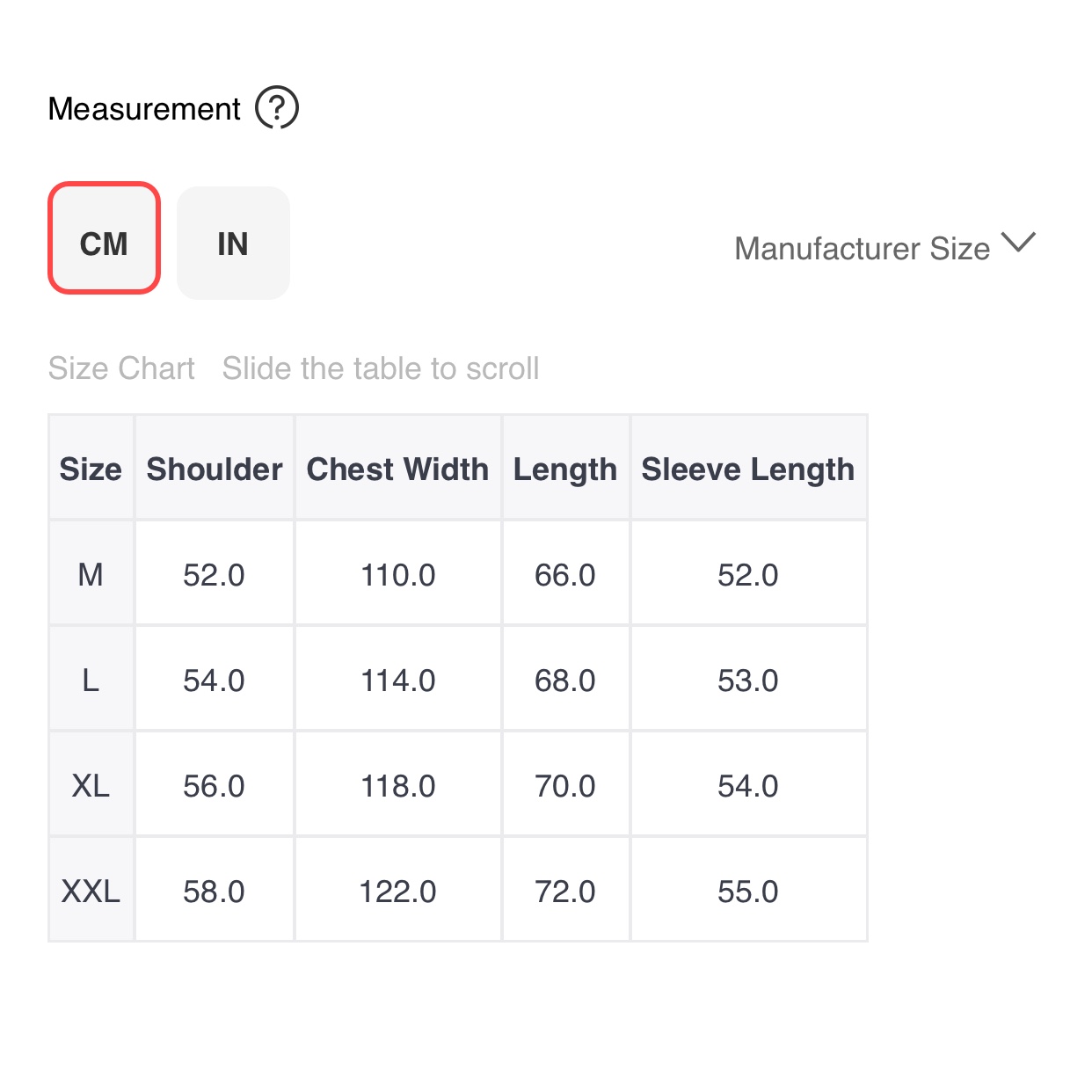
Task: Click the 56.0 shoulder cell
Action: pos(214,786)
